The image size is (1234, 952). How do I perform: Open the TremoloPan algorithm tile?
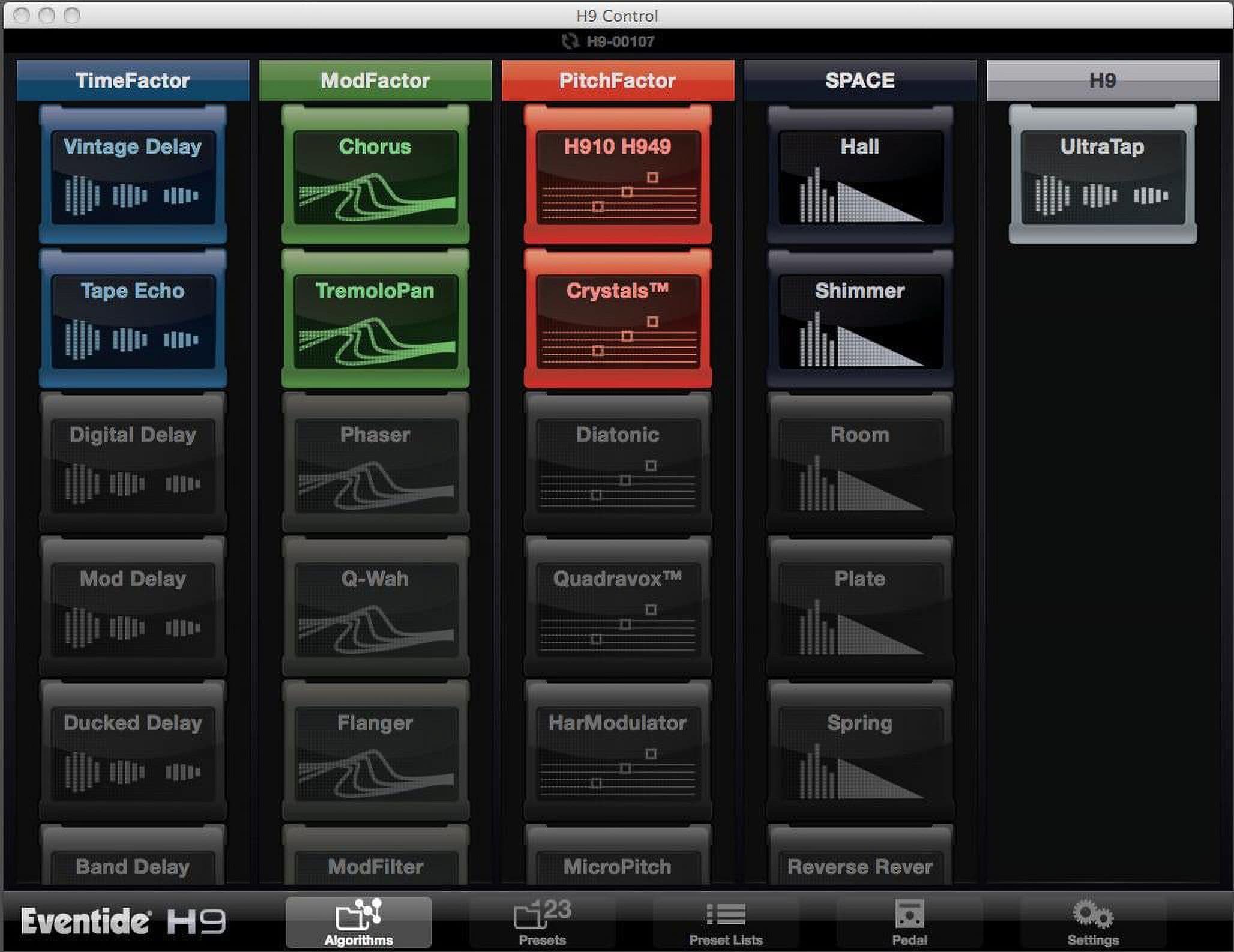pyautogui.click(x=375, y=318)
